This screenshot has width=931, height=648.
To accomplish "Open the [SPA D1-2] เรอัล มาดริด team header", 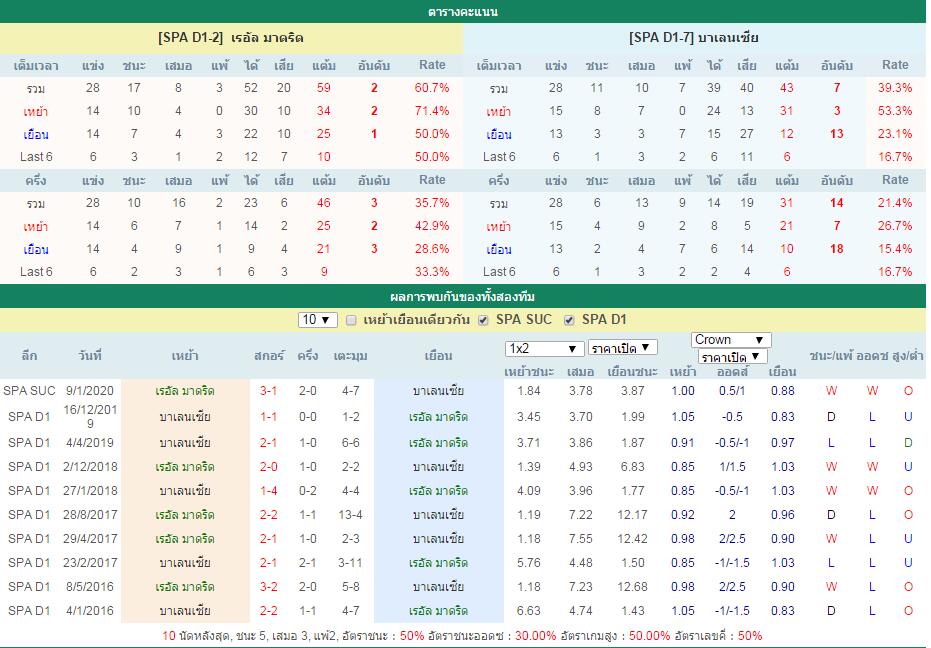I will pos(231,38).
